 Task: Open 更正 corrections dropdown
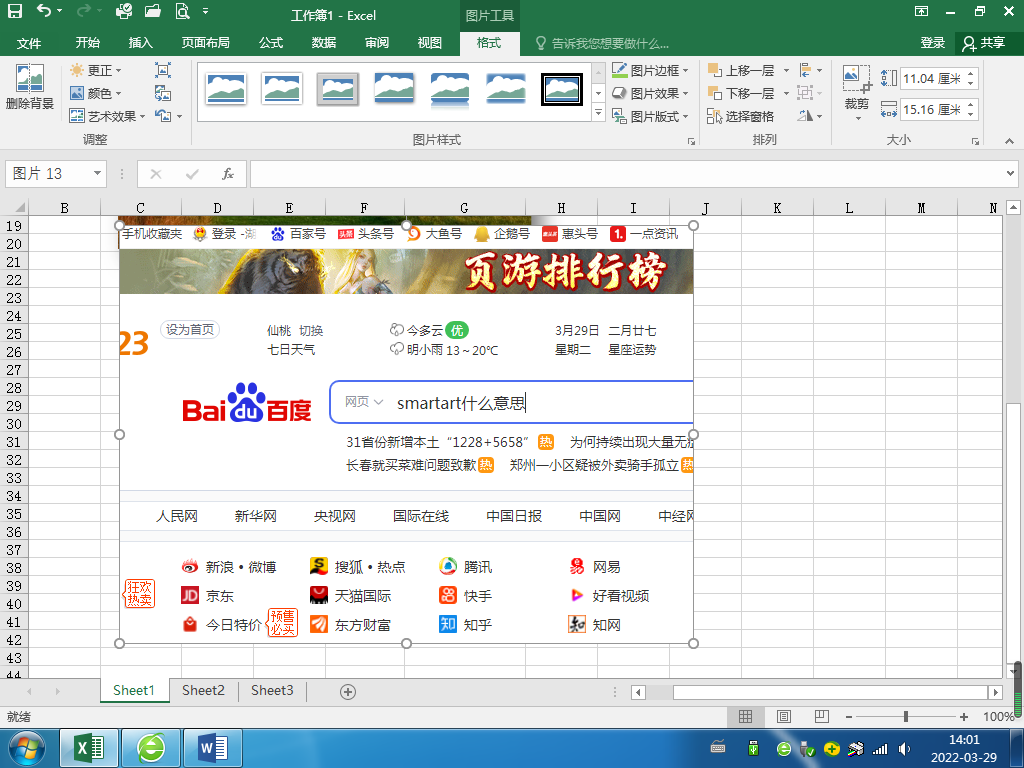click(x=96, y=70)
